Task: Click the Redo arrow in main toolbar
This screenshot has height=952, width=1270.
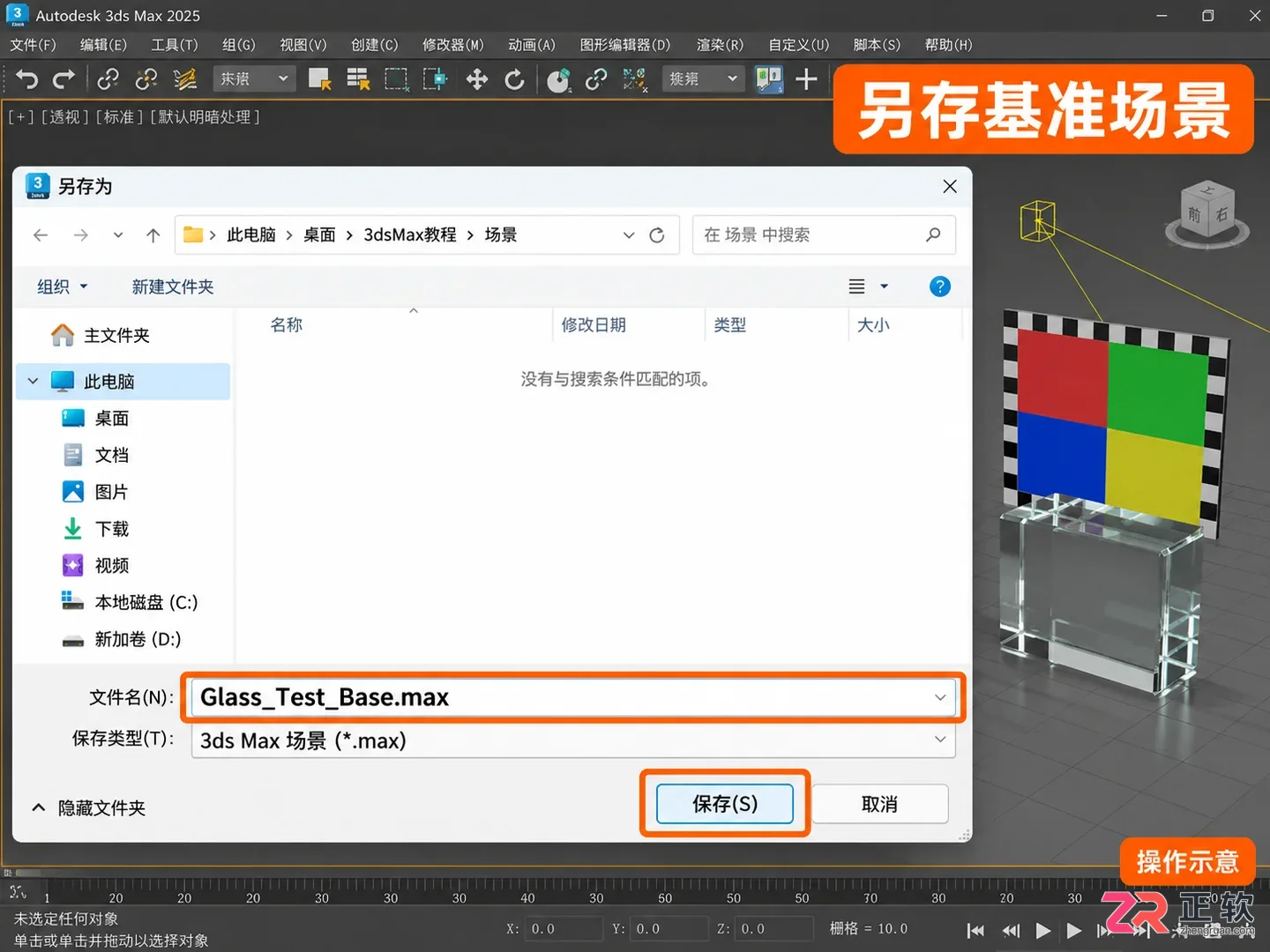Action: [64, 79]
